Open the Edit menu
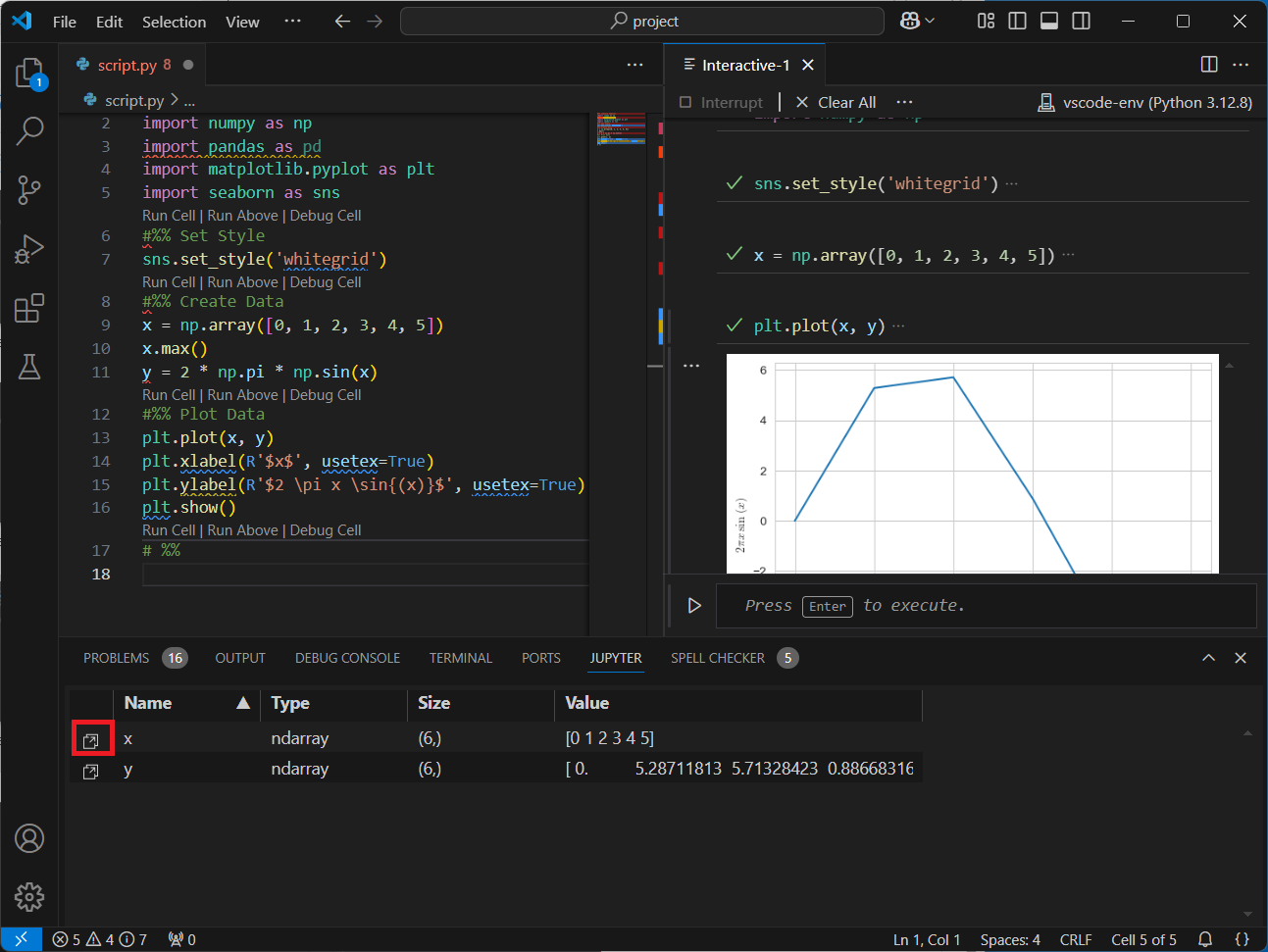Screen dimensions: 1268x952 click(109, 22)
